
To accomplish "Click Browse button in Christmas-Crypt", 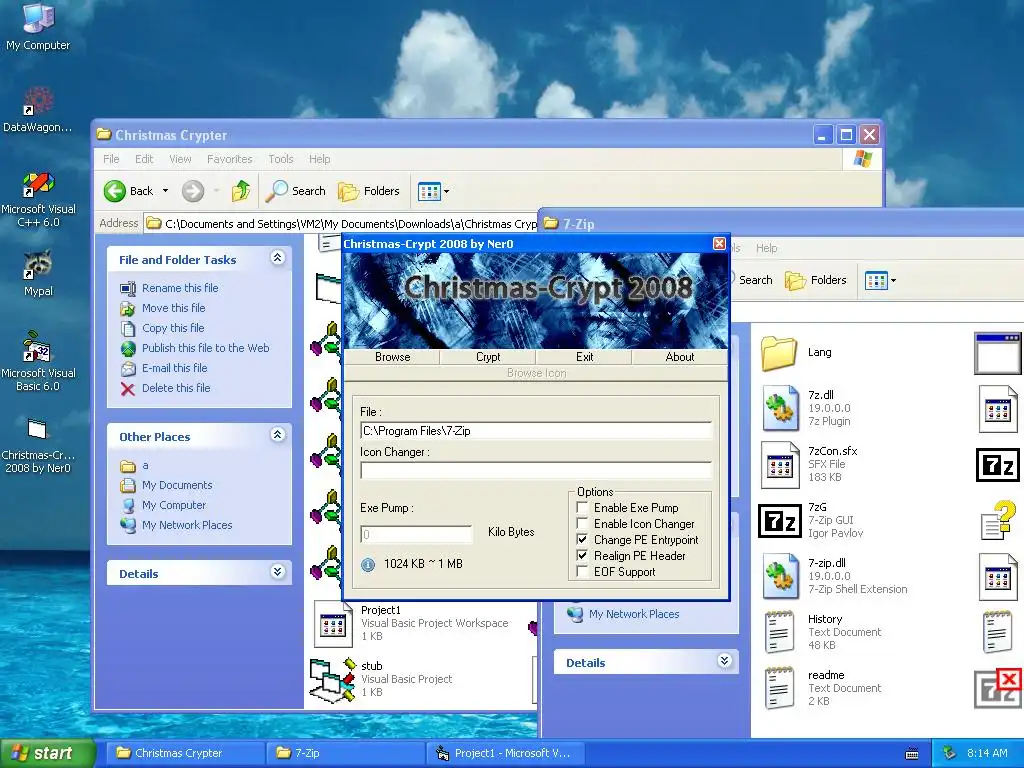I will point(392,357).
